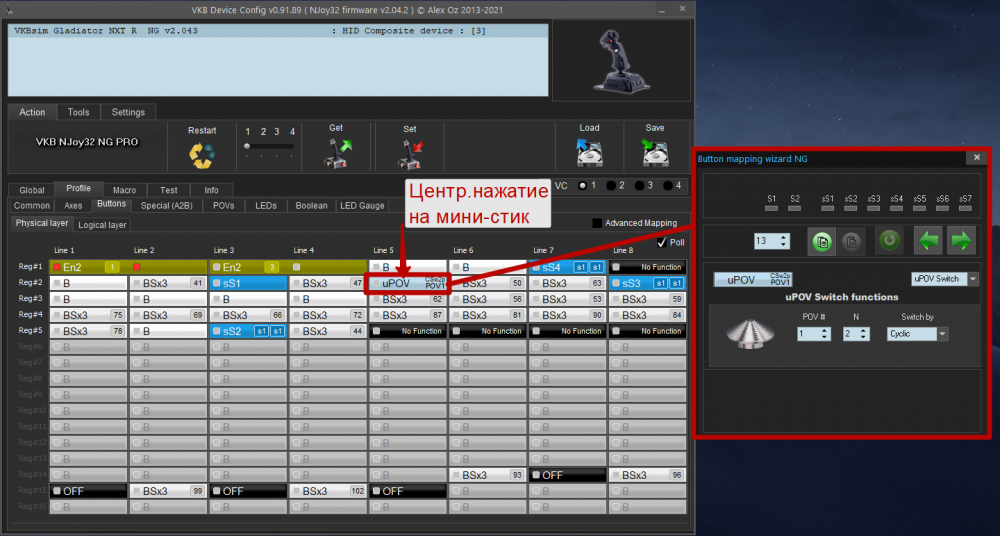Open the Tools tab

78,112
